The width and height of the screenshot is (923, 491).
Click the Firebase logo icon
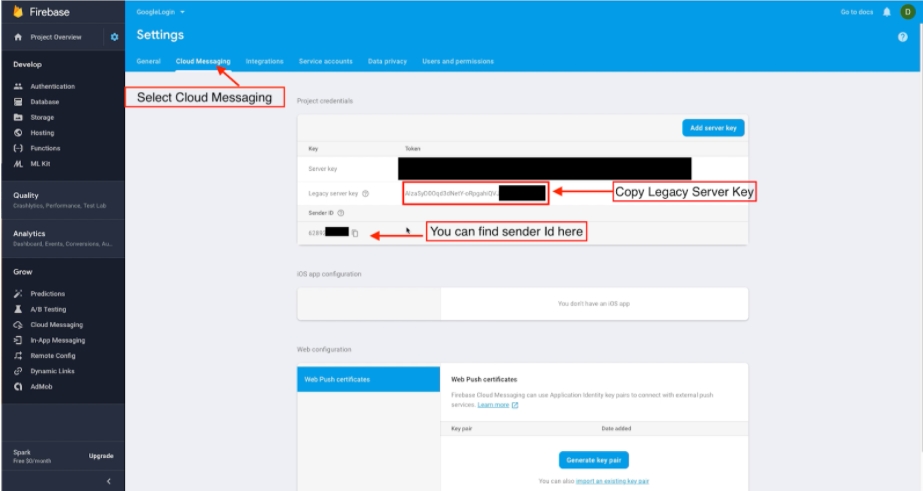point(18,12)
